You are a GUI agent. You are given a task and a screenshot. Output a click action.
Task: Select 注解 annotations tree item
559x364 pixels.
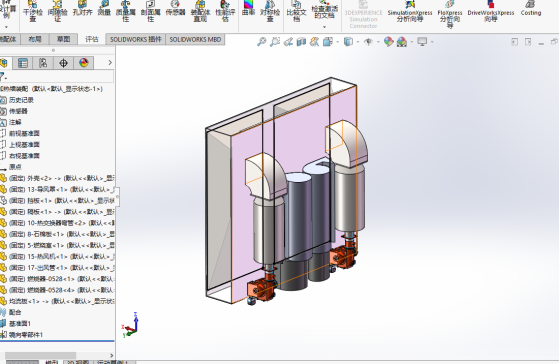(x=15, y=122)
